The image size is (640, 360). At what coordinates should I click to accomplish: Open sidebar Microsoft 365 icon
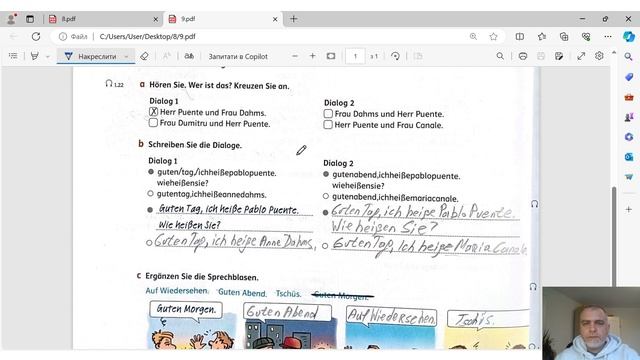(629, 137)
